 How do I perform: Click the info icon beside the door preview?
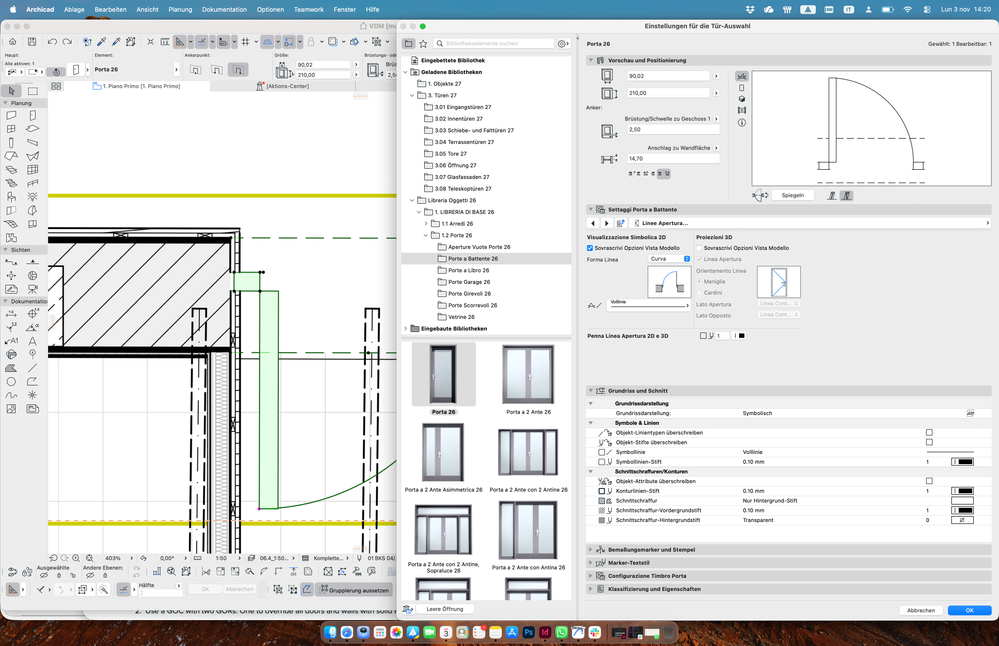[740, 123]
